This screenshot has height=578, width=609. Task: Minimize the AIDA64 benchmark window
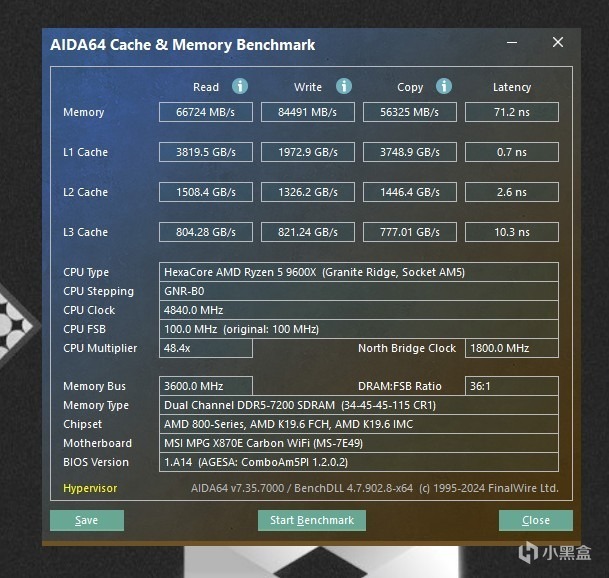[512, 42]
